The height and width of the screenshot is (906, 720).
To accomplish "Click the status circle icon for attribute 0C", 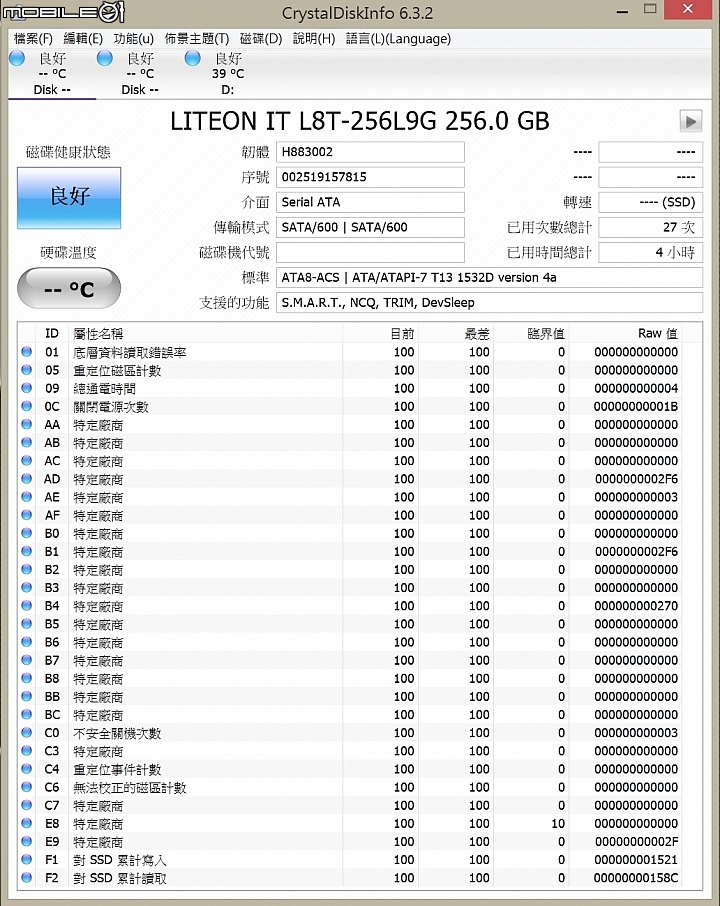I will pos(27,406).
